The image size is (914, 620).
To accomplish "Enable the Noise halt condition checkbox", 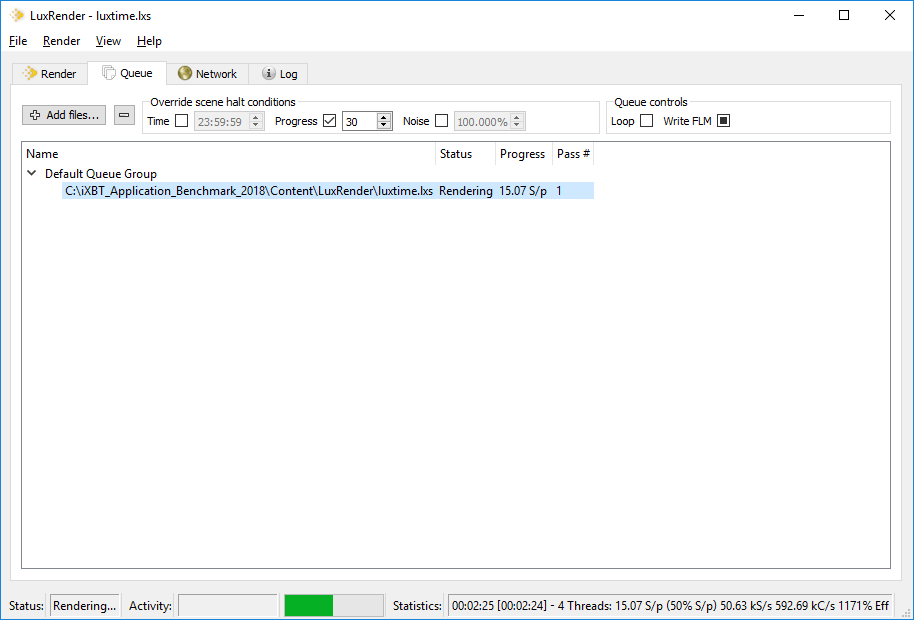I will tap(442, 121).
